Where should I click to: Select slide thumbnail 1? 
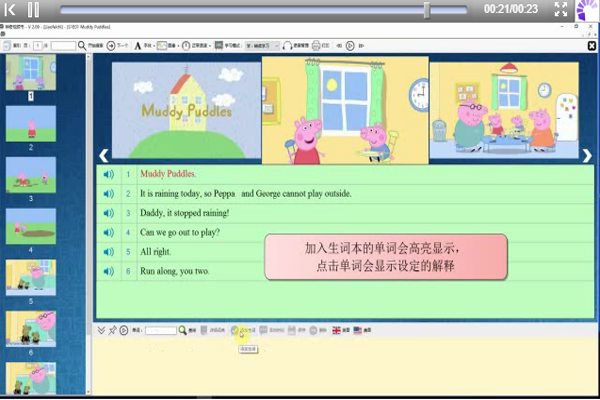(31, 72)
